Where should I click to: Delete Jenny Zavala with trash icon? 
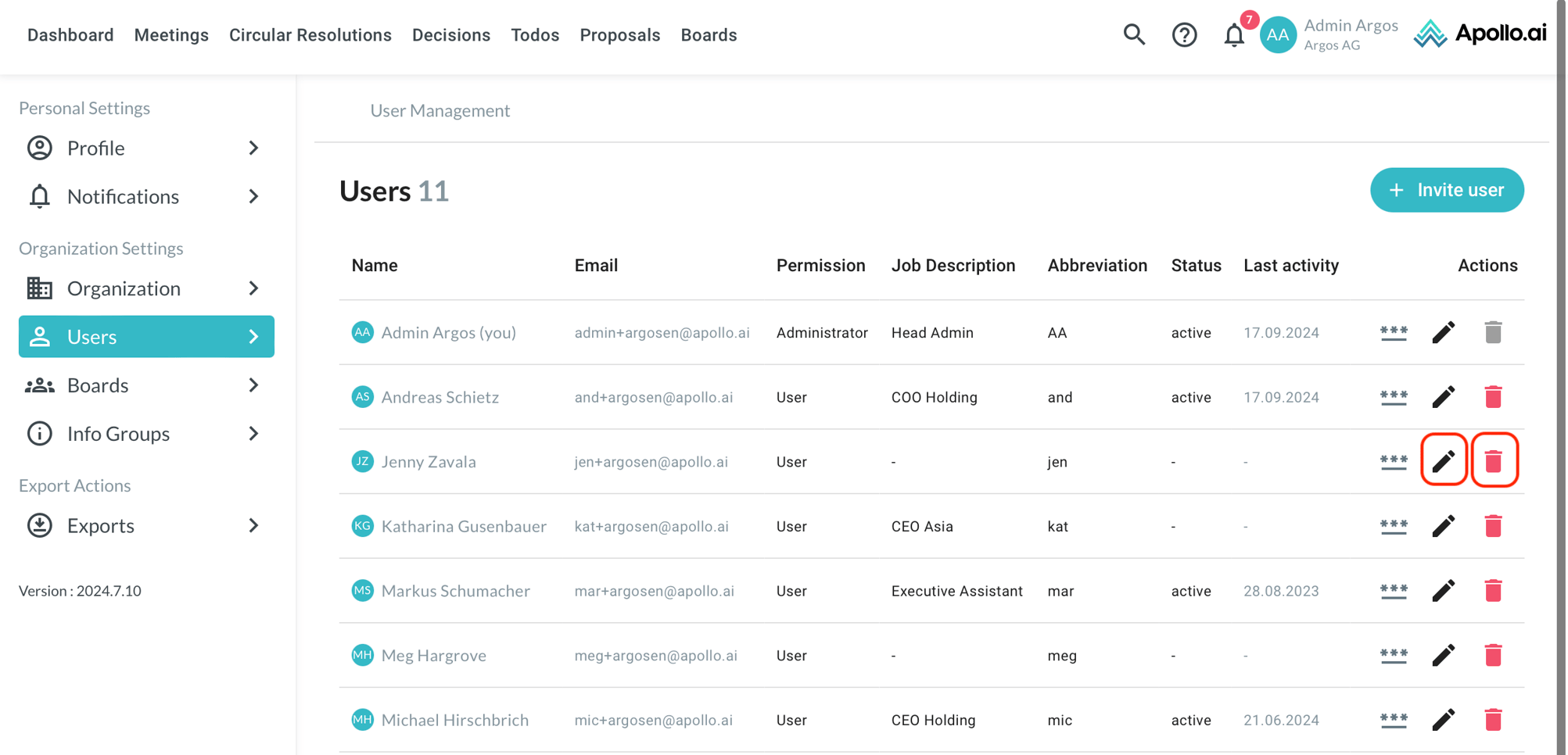(x=1493, y=461)
